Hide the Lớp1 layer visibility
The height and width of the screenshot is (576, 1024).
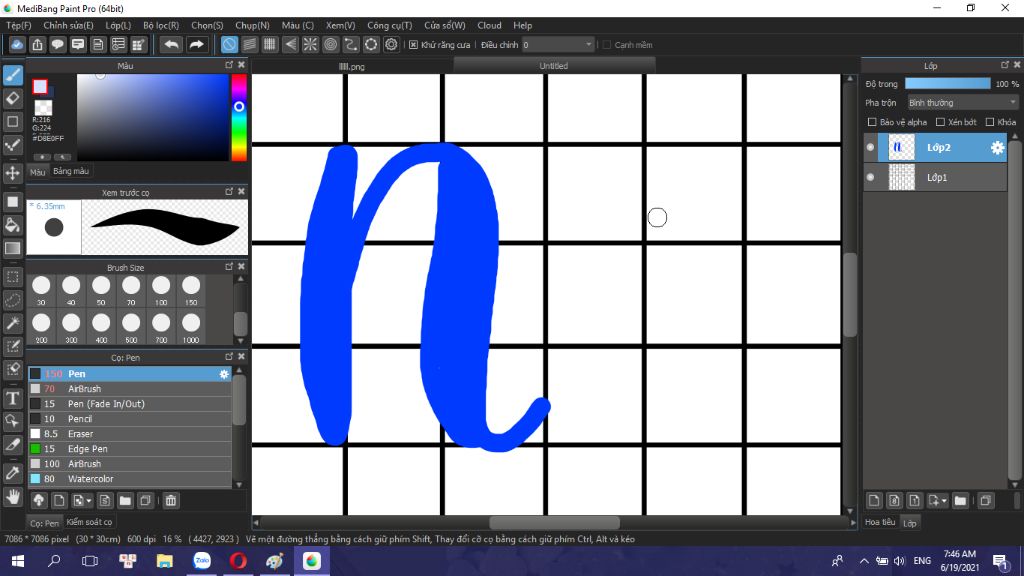(x=871, y=177)
